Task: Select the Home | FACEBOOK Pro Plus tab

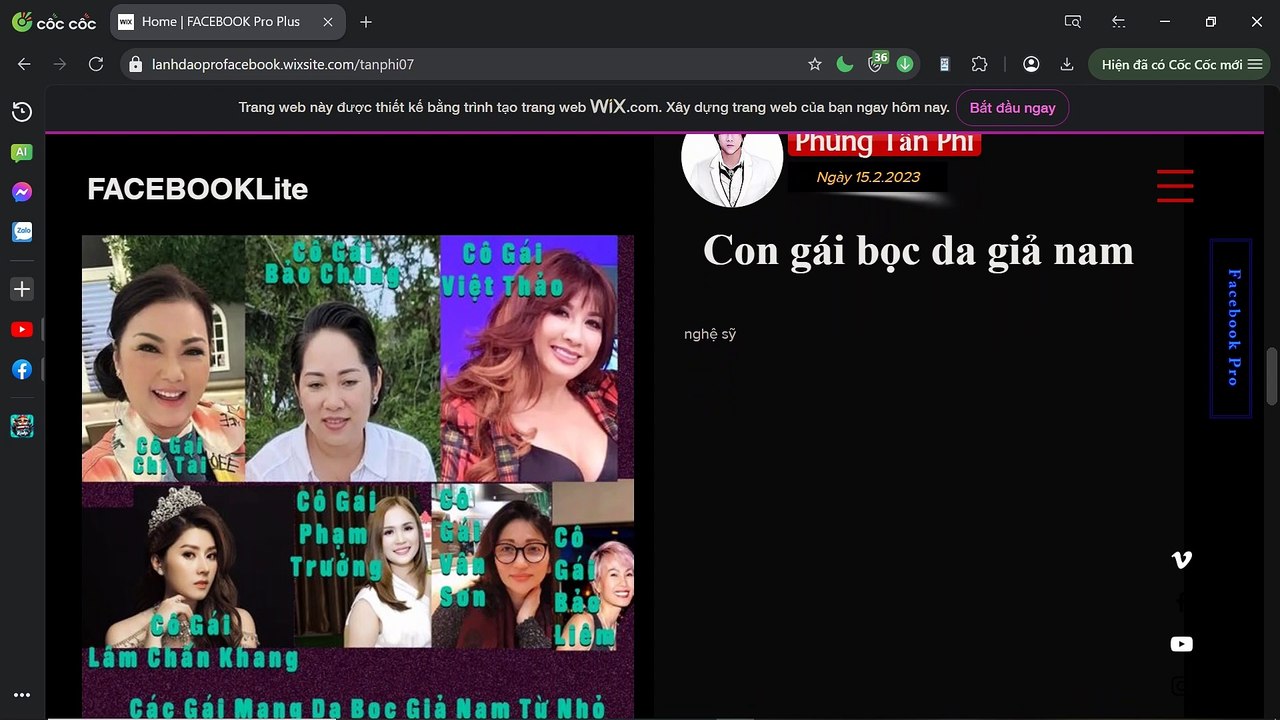Action: (227, 21)
